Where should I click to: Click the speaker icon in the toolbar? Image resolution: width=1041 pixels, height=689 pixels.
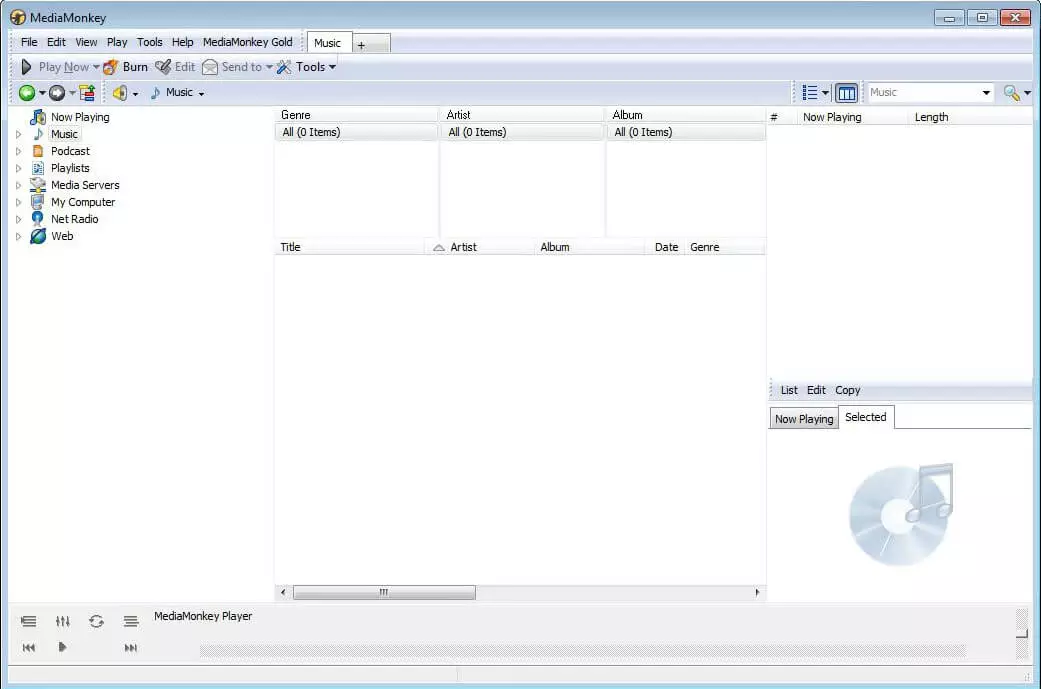(x=119, y=93)
